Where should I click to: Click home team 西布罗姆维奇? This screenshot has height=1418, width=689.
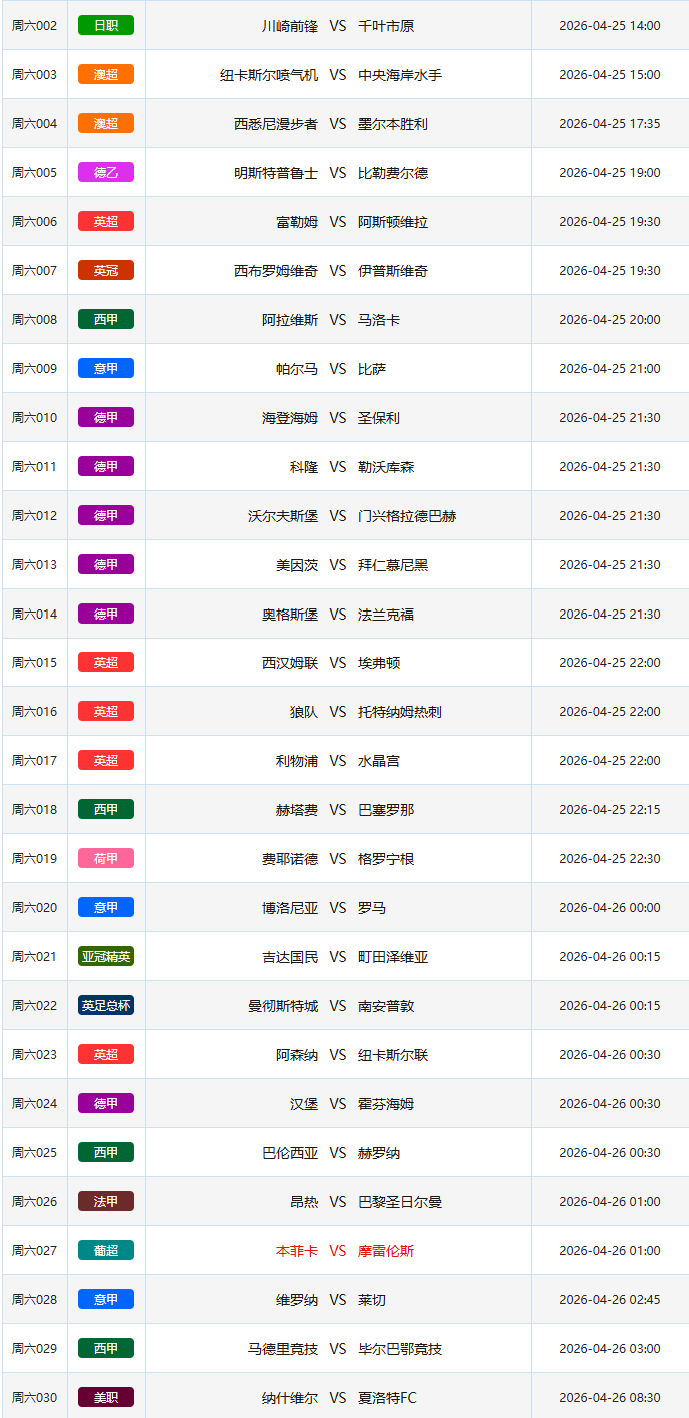276,271
